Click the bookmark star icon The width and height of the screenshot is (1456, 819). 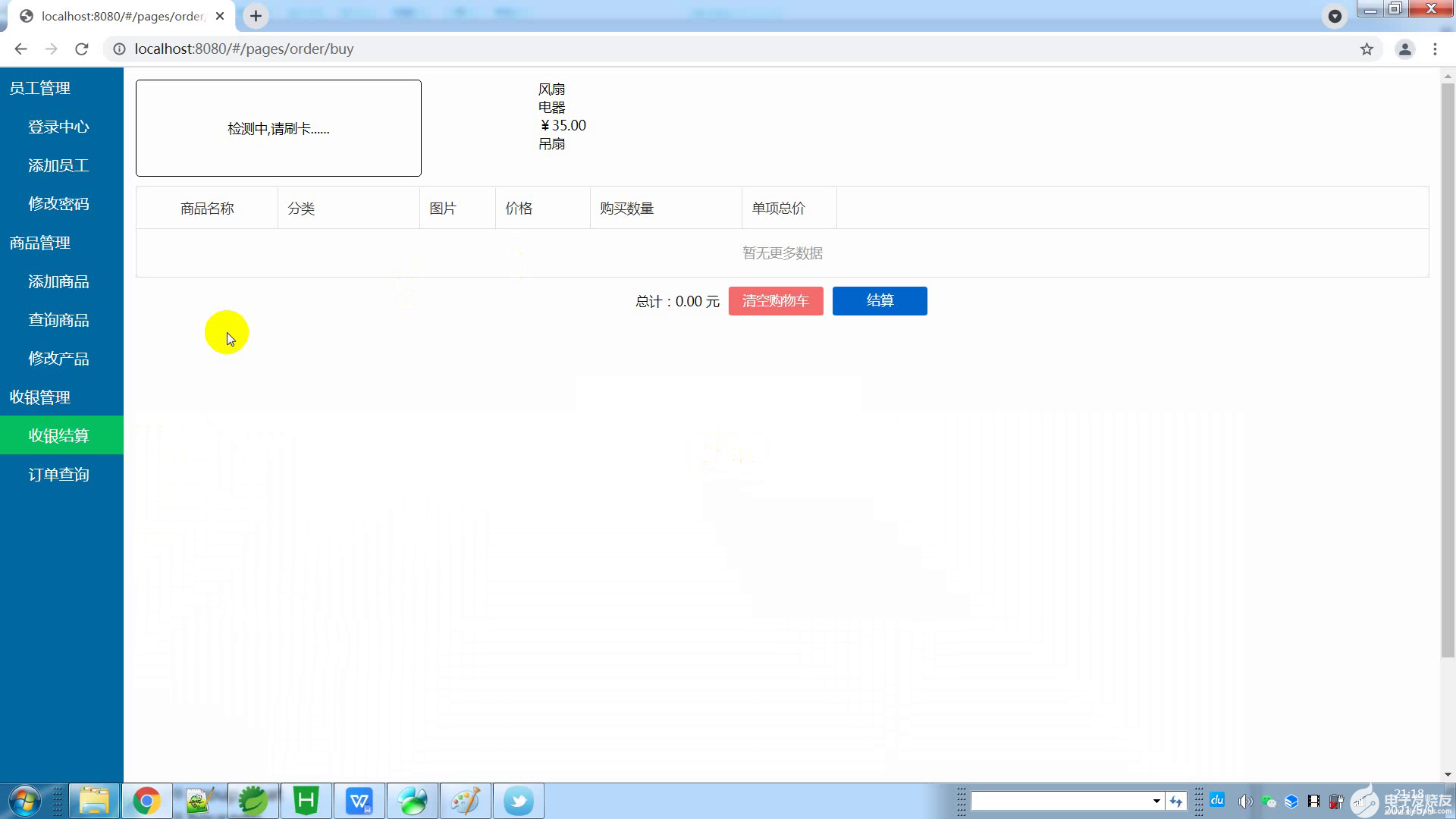coord(1367,49)
